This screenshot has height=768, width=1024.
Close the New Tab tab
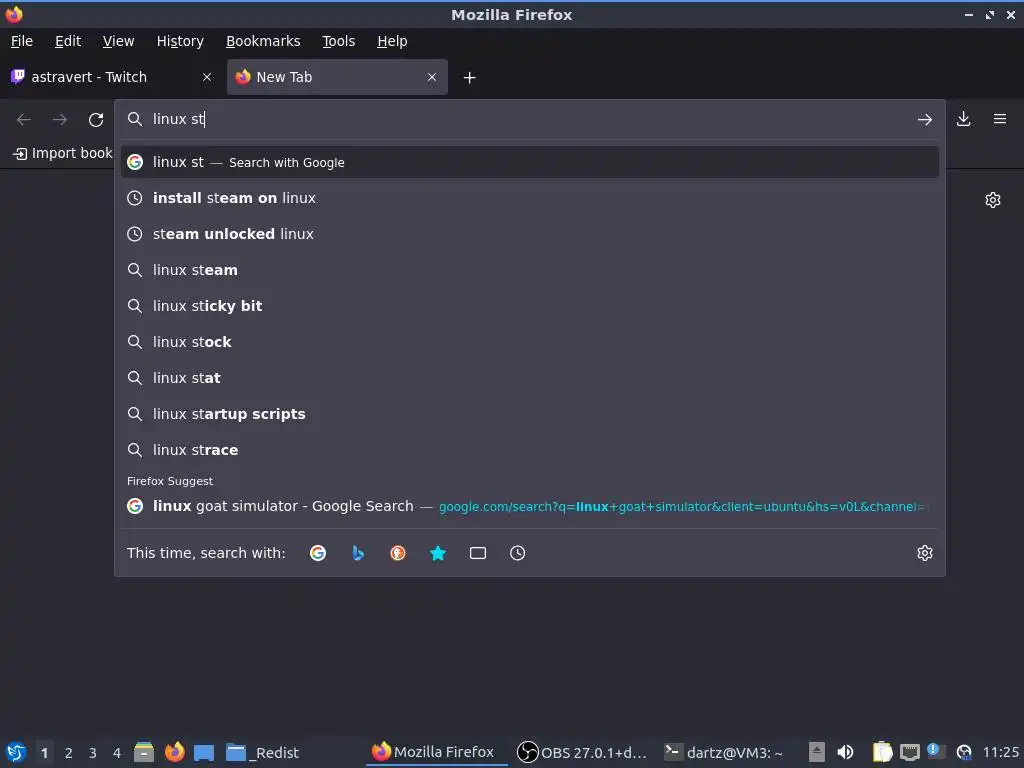tap(432, 77)
